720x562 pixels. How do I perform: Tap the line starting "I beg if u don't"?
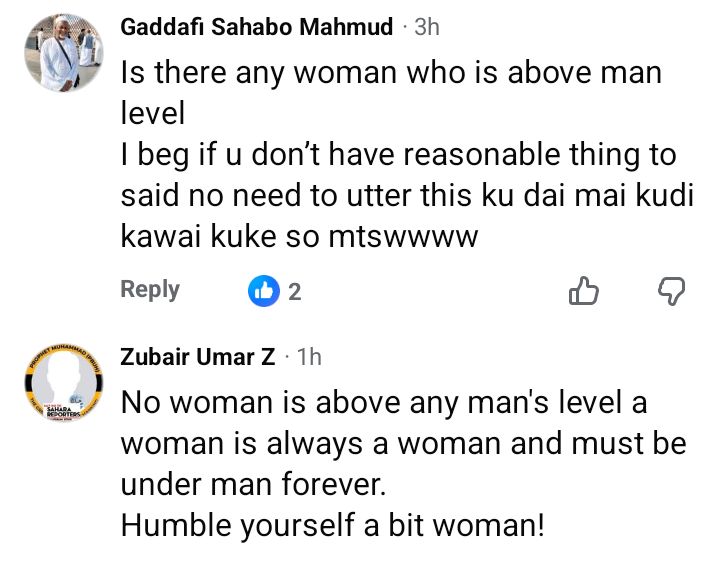point(398,155)
